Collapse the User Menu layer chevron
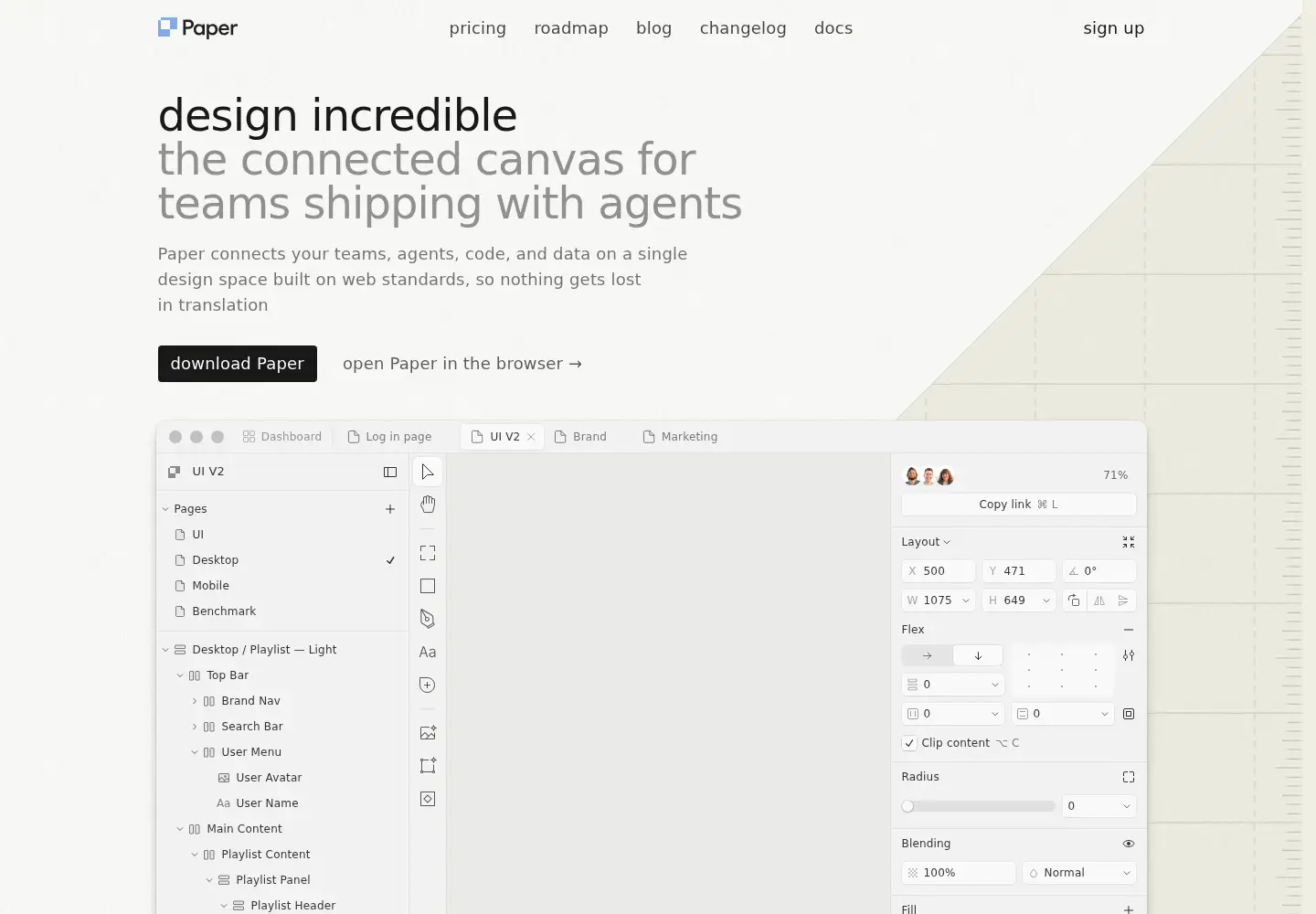The height and width of the screenshot is (914, 1316). [x=195, y=752]
